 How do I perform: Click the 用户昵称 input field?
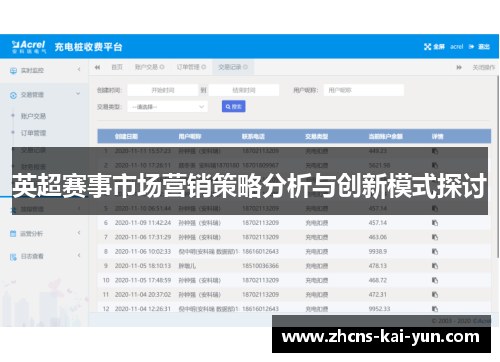(364, 90)
